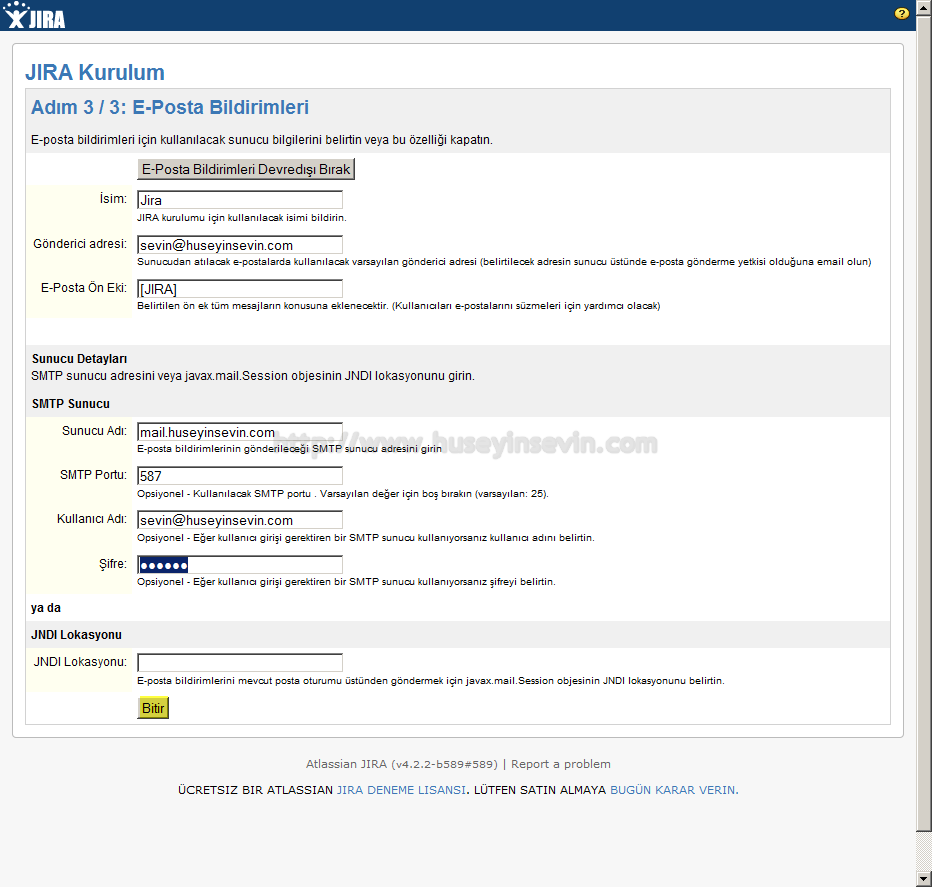Click the 'Adım 3 / 3: E-Posta Bildirimleri' heading
The width and height of the screenshot is (932, 887).
point(170,108)
